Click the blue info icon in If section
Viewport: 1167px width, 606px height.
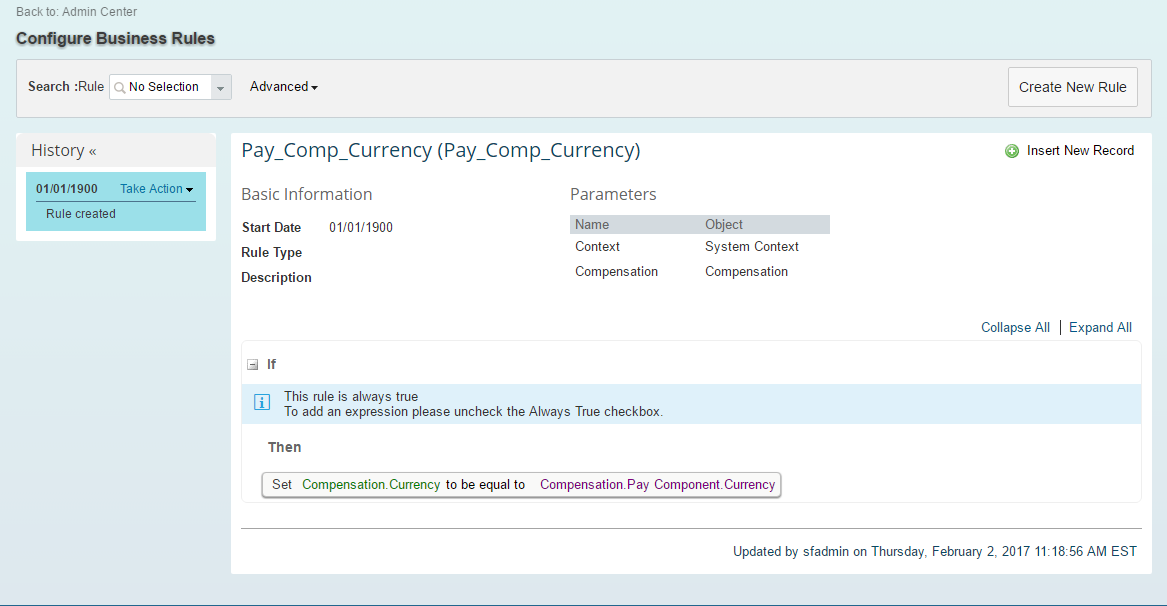tap(262, 403)
